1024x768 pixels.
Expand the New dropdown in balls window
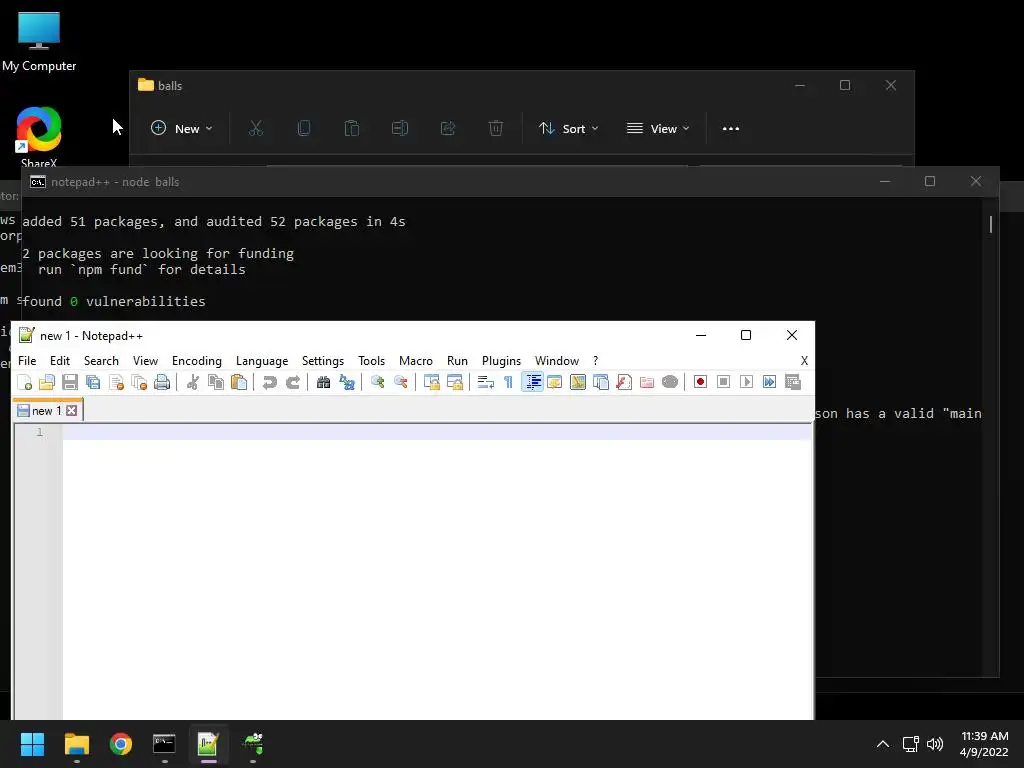coord(182,129)
